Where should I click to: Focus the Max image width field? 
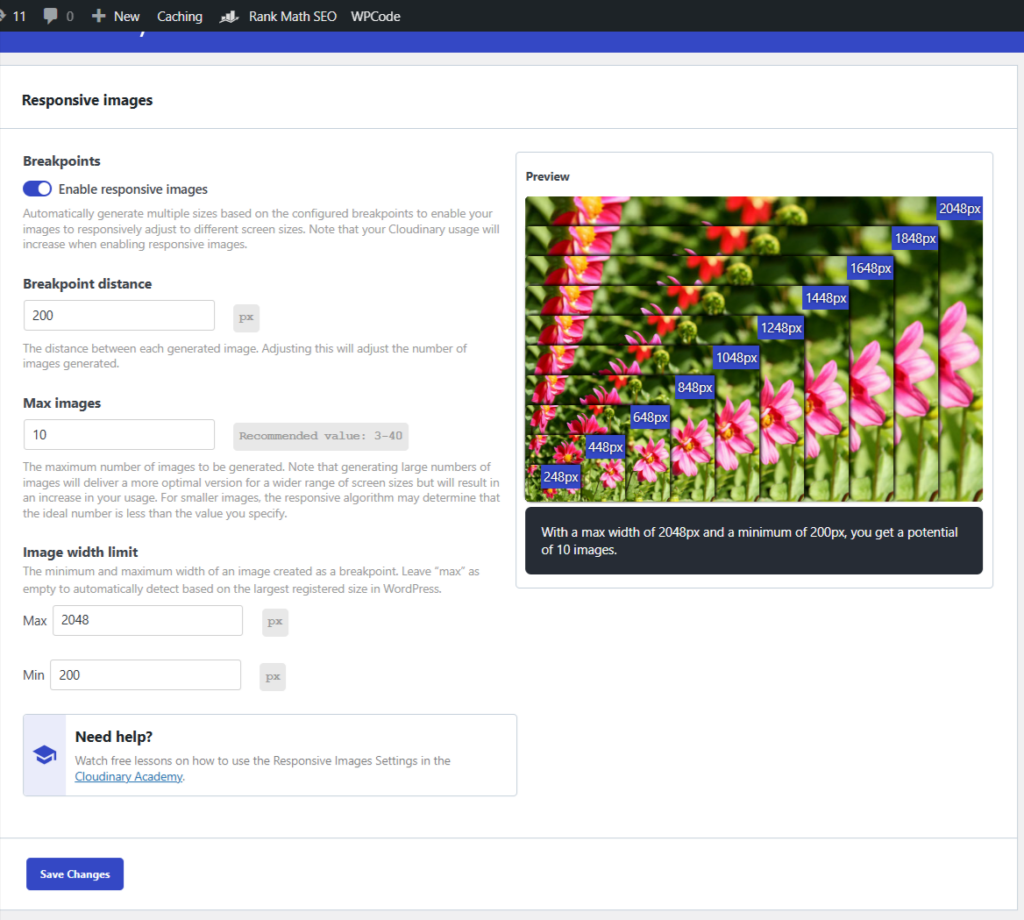pyautogui.click(x=148, y=620)
